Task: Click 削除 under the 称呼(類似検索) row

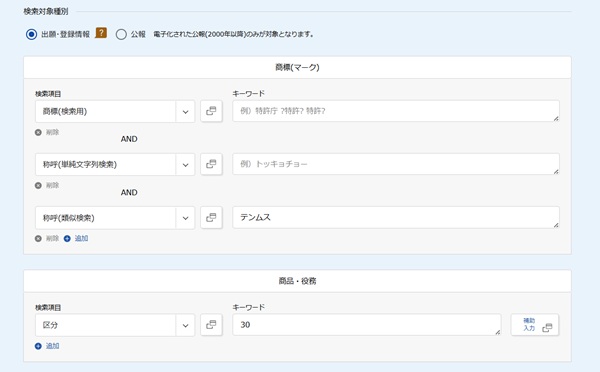Action: (52, 238)
